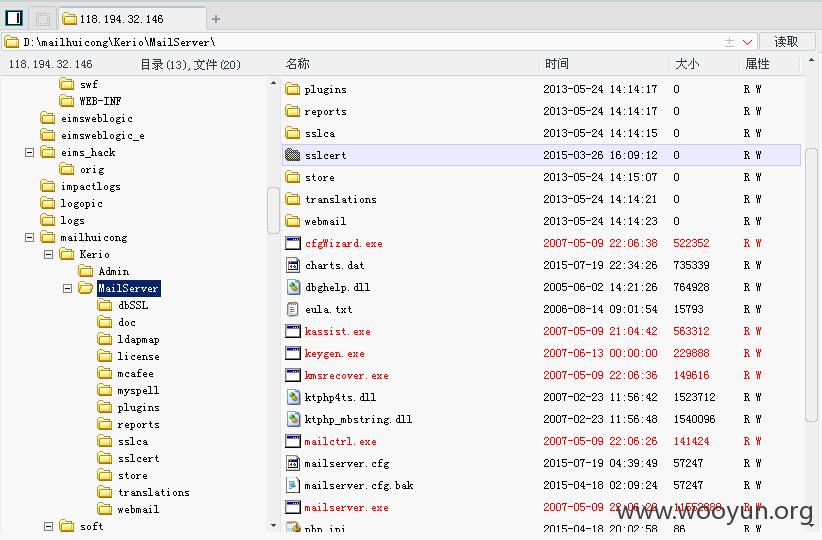Click the file list vertical scrollbar thumb

pyautogui.click(x=812, y=287)
